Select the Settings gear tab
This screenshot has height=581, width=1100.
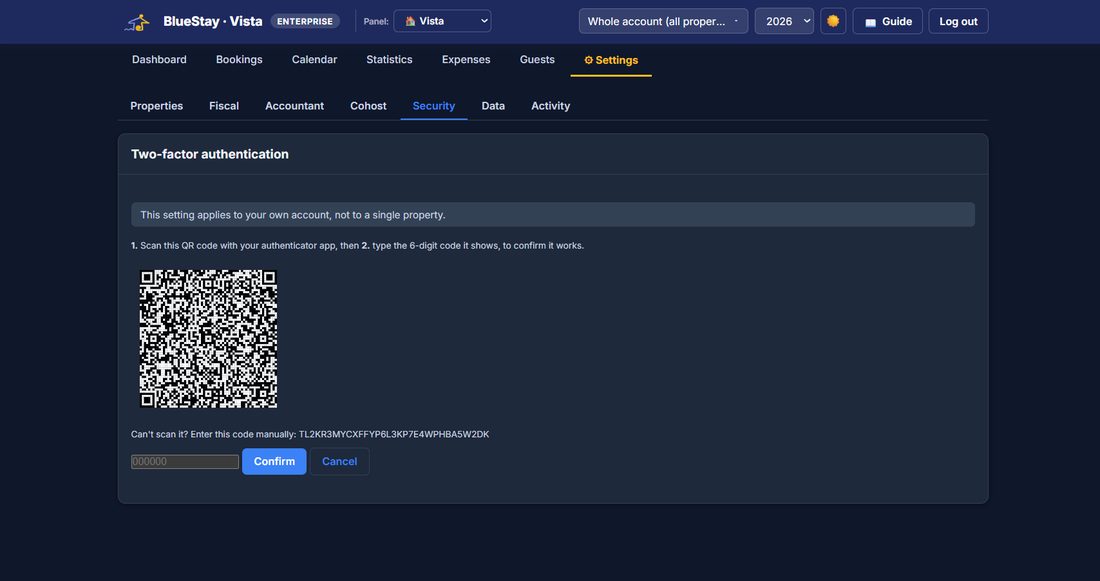click(x=611, y=60)
